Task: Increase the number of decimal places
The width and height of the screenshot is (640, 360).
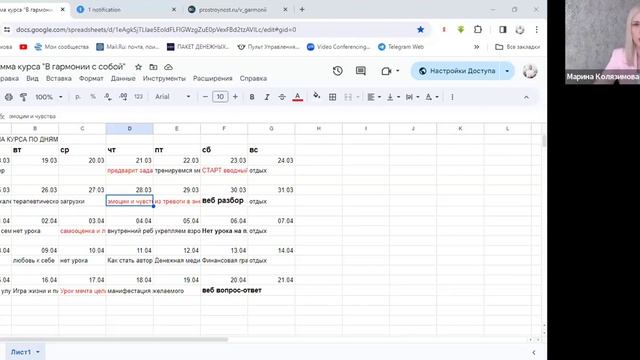Action: (x=123, y=97)
